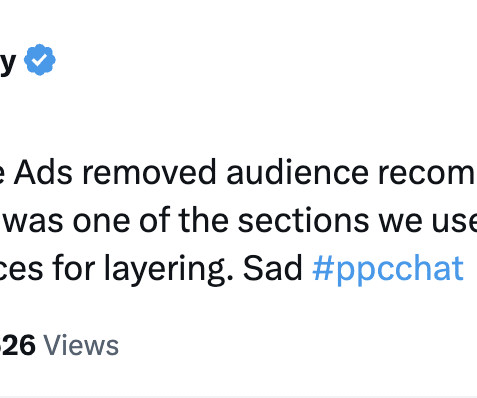Click the word "the" in the second line

pyautogui.click(x=203, y=220)
